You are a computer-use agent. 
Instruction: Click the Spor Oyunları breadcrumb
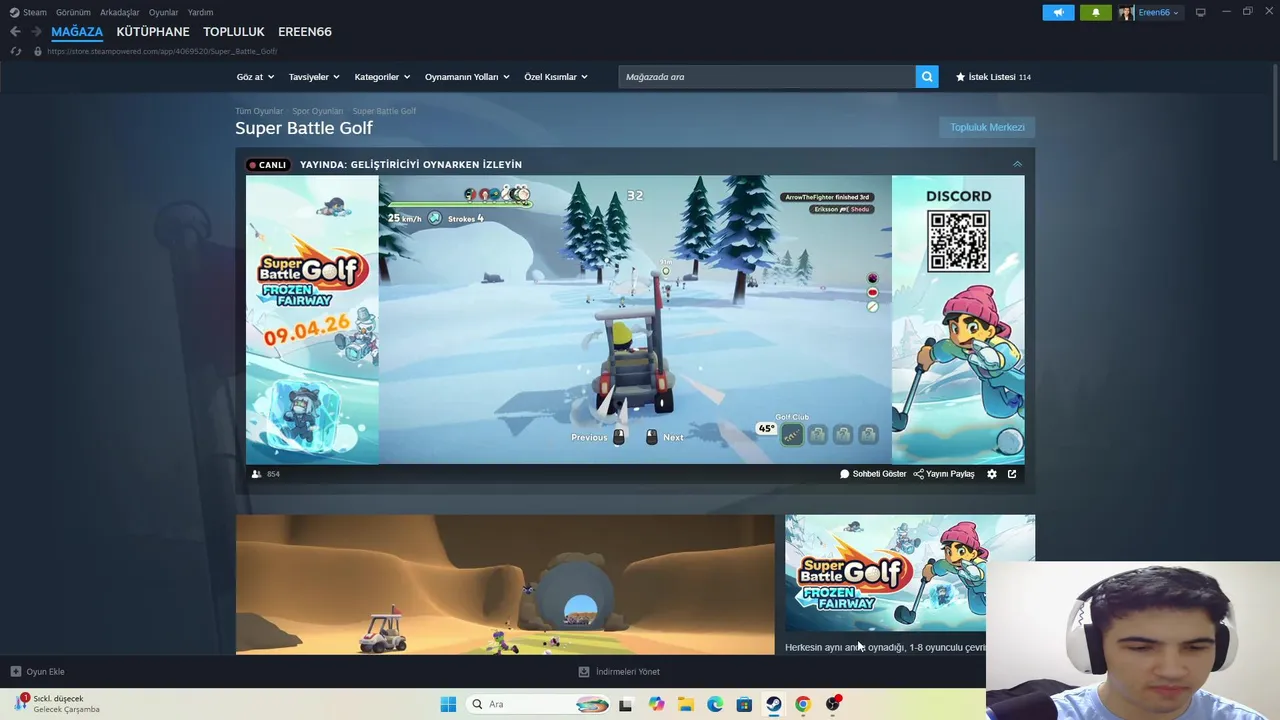pyautogui.click(x=318, y=111)
